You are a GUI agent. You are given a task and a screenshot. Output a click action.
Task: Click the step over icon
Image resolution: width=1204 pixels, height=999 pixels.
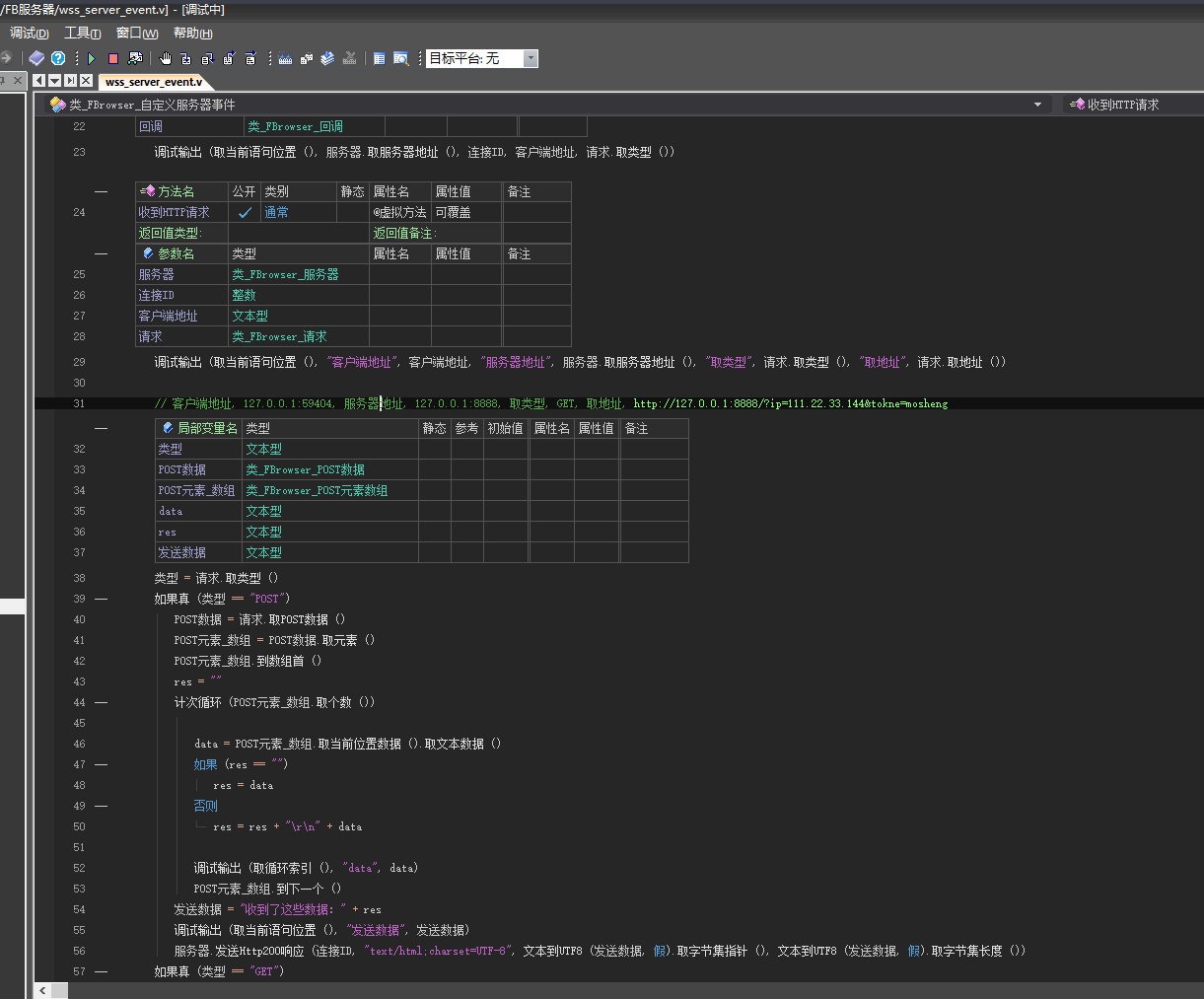tap(208, 58)
